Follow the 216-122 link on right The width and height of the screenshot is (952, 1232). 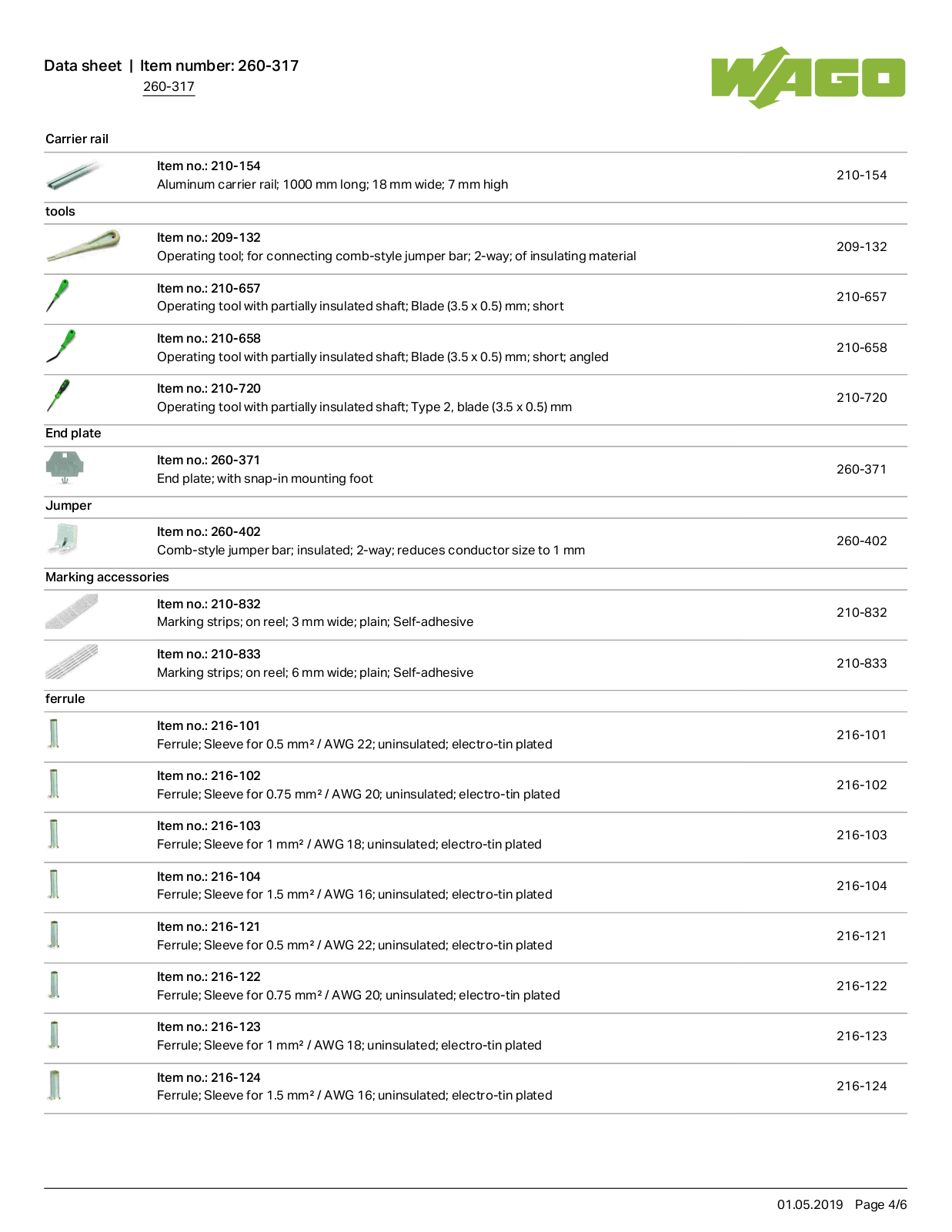[x=861, y=986]
